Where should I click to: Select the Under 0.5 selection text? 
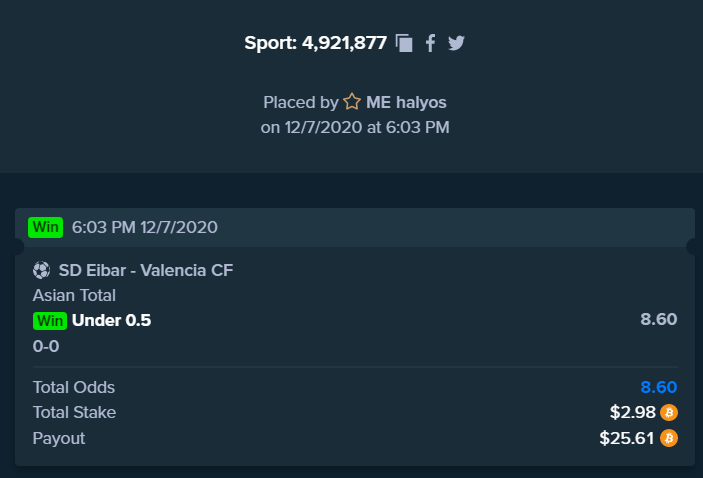click(x=112, y=321)
